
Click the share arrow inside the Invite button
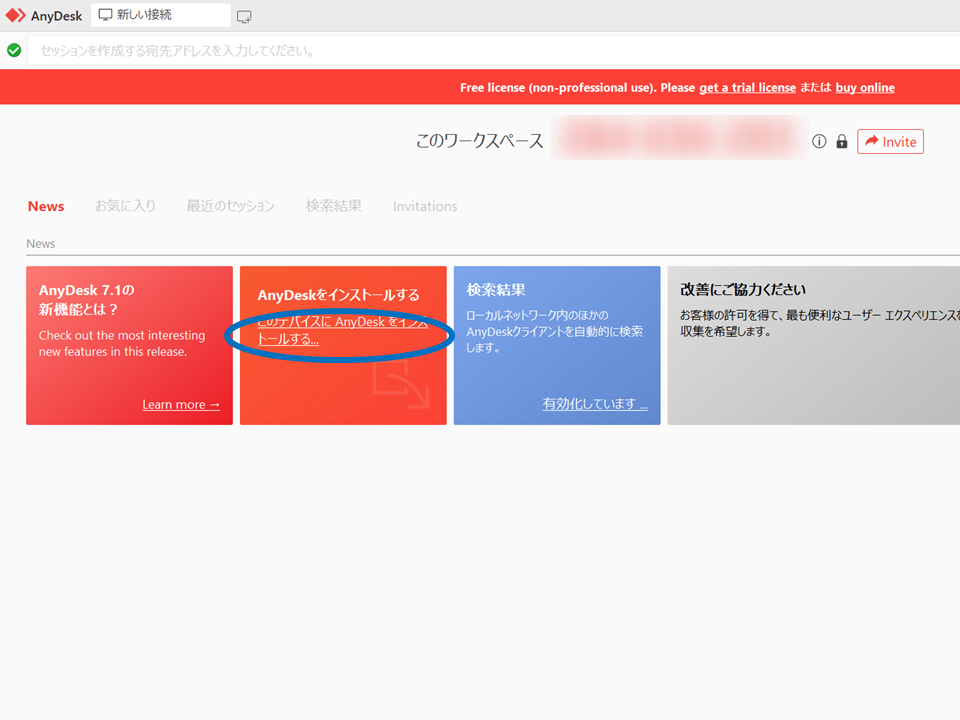point(871,141)
